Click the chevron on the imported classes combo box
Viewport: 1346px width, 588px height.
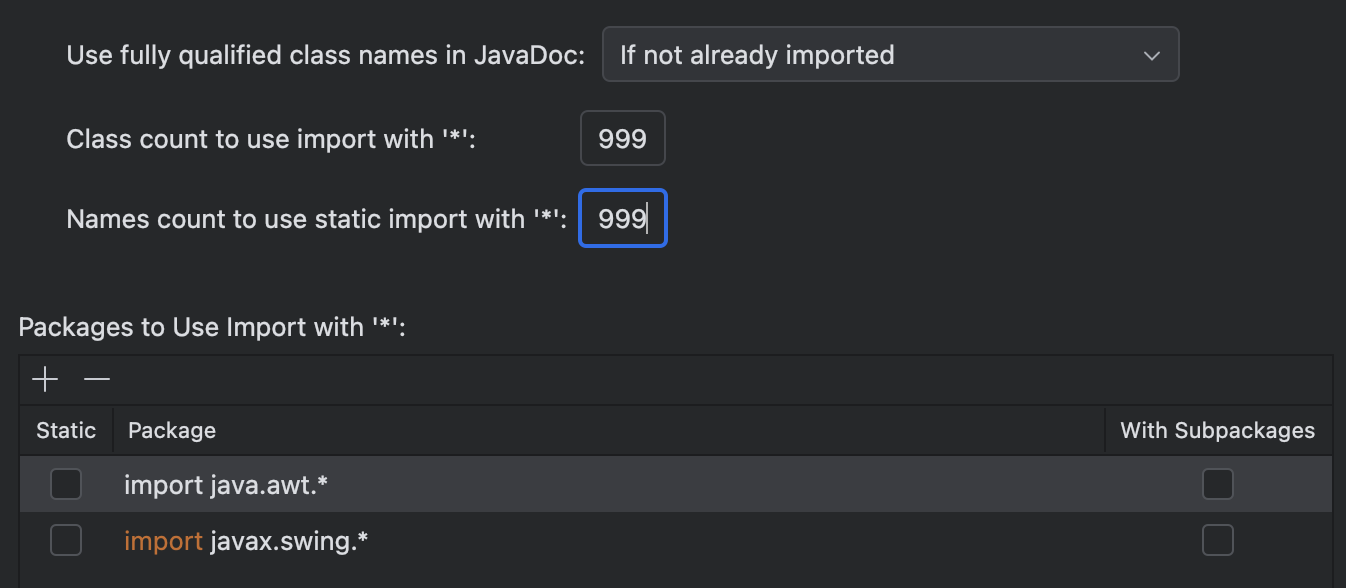pyautogui.click(x=1151, y=54)
